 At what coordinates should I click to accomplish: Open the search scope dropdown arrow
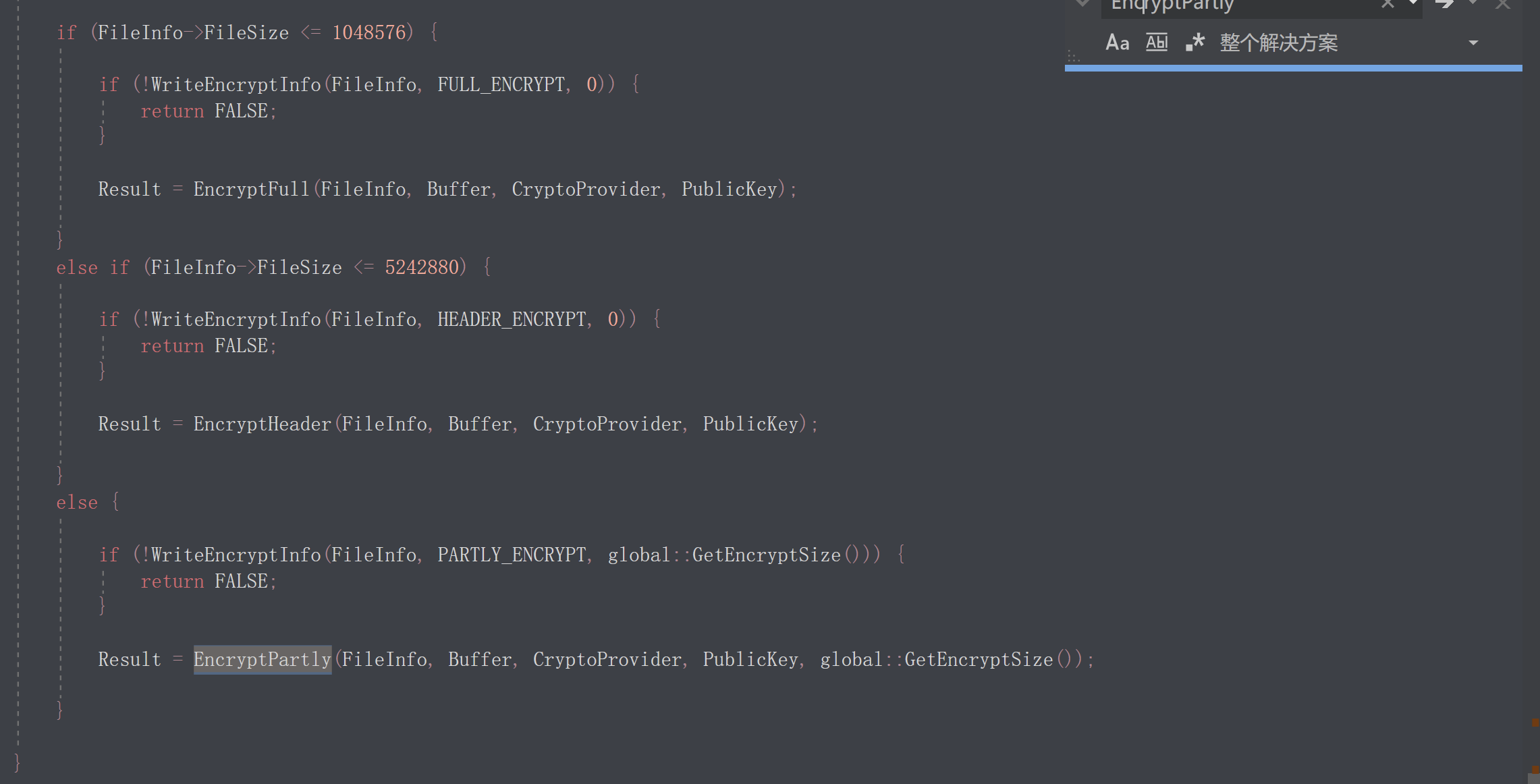pos(1473,43)
